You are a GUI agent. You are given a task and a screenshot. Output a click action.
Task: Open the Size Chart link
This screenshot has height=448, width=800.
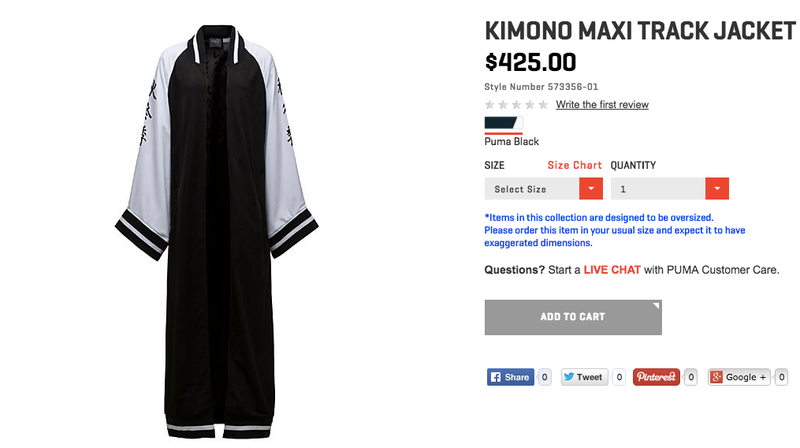pyautogui.click(x=574, y=165)
